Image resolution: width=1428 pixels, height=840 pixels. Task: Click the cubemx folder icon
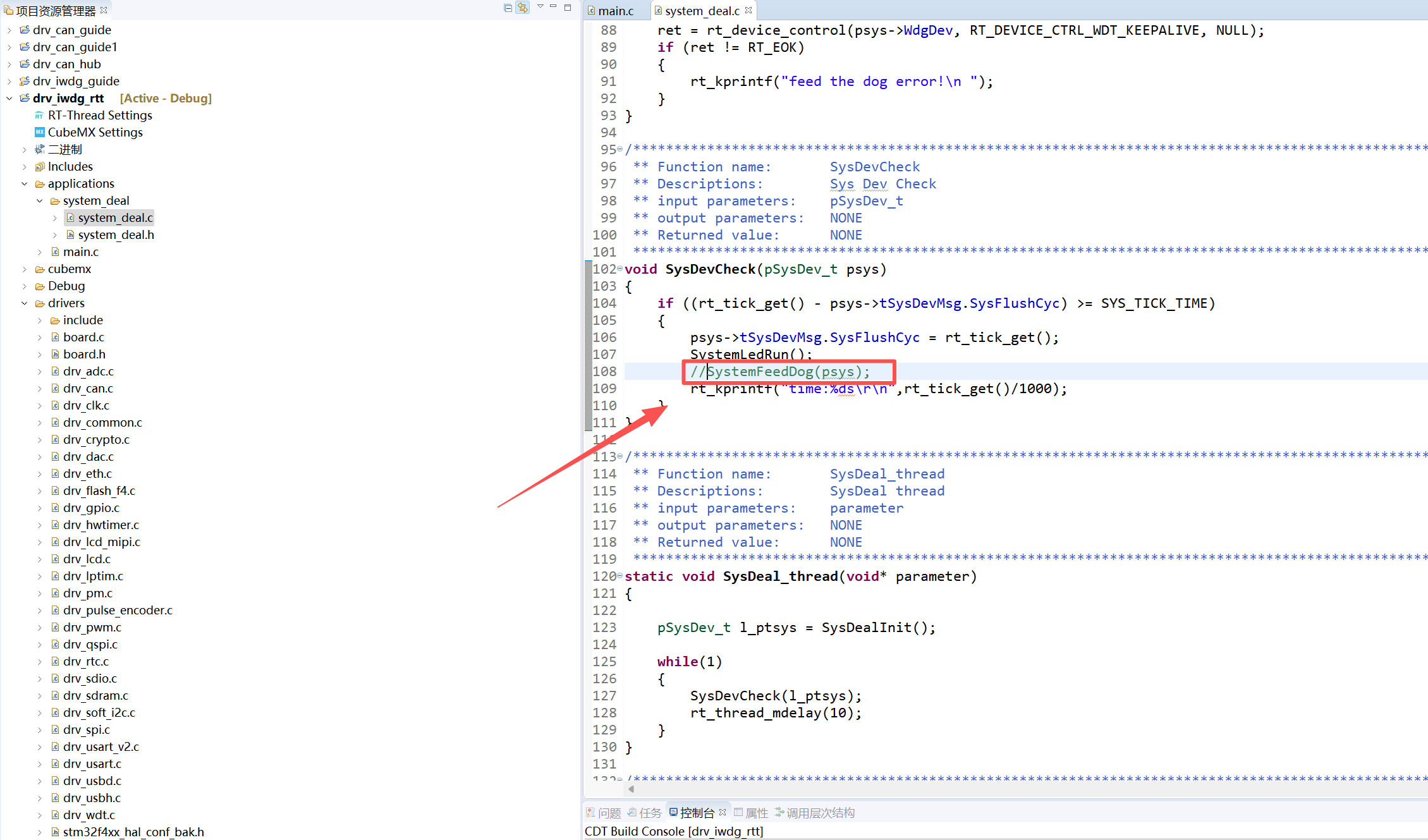[x=40, y=269]
